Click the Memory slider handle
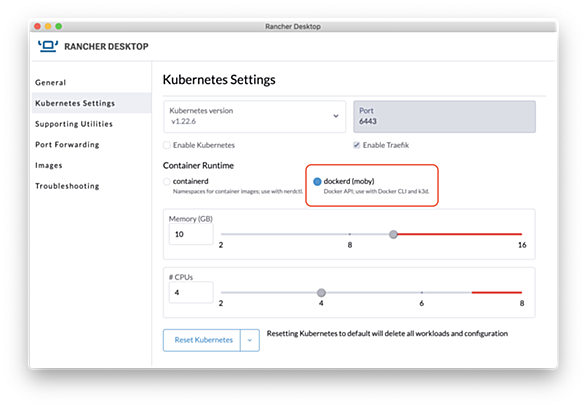The height and width of the screenshot is (407, 586). pos(393,234)
